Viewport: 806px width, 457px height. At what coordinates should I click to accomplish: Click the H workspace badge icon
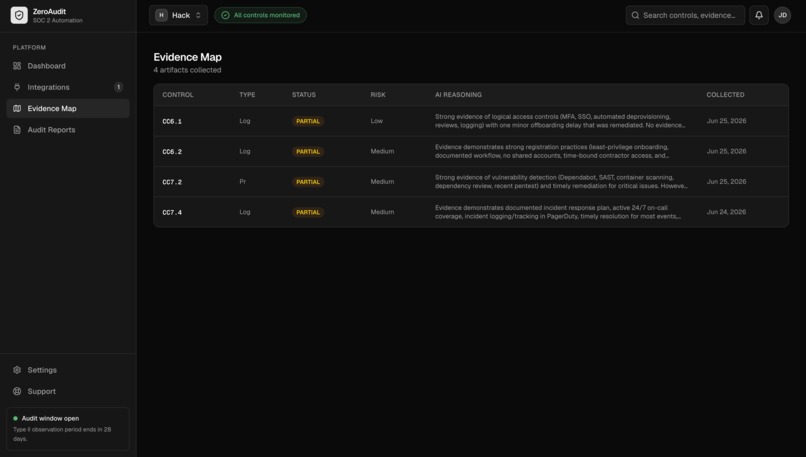161,15
